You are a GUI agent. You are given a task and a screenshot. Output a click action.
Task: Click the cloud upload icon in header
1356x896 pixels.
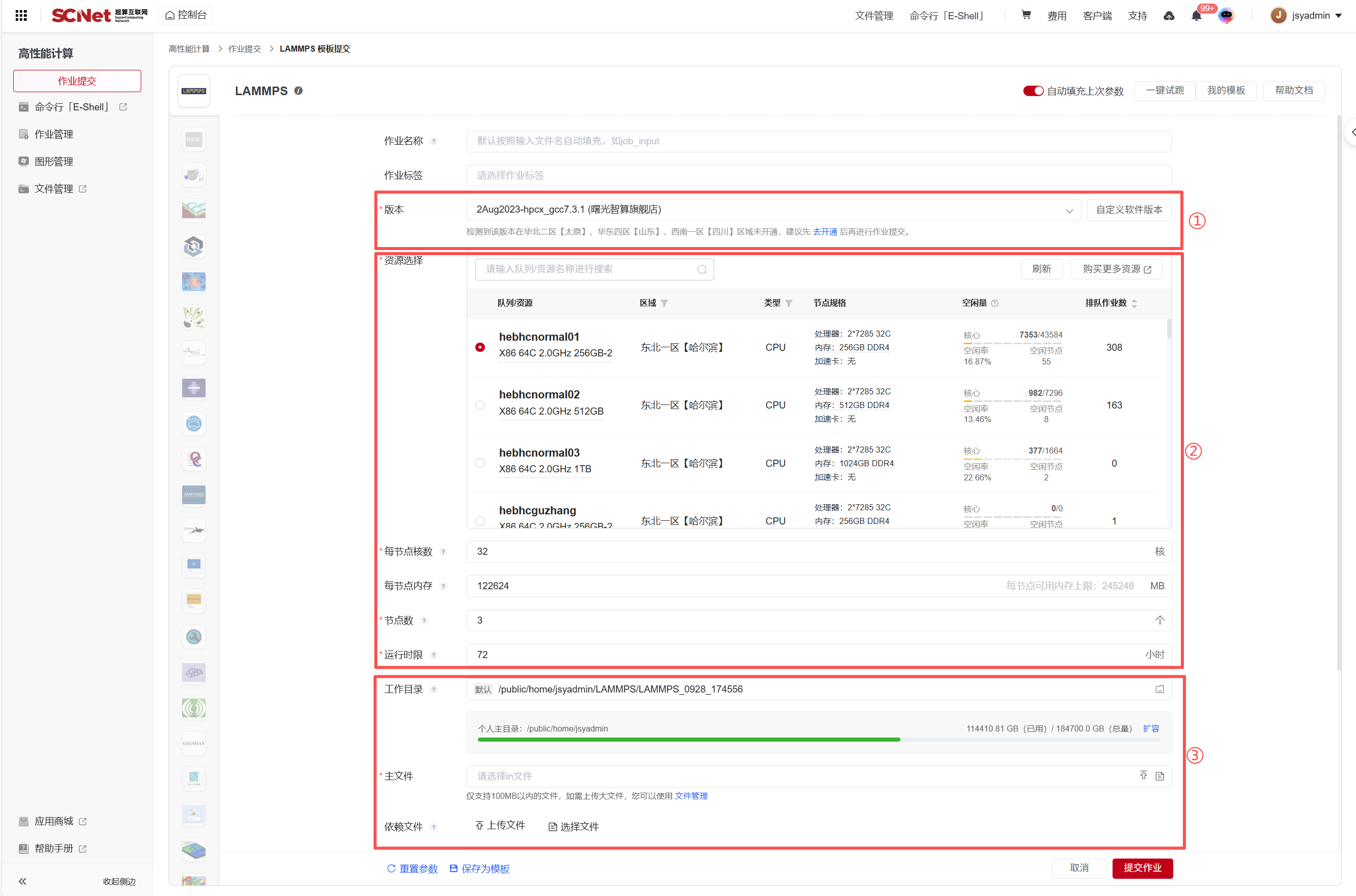coord(1169,16)
